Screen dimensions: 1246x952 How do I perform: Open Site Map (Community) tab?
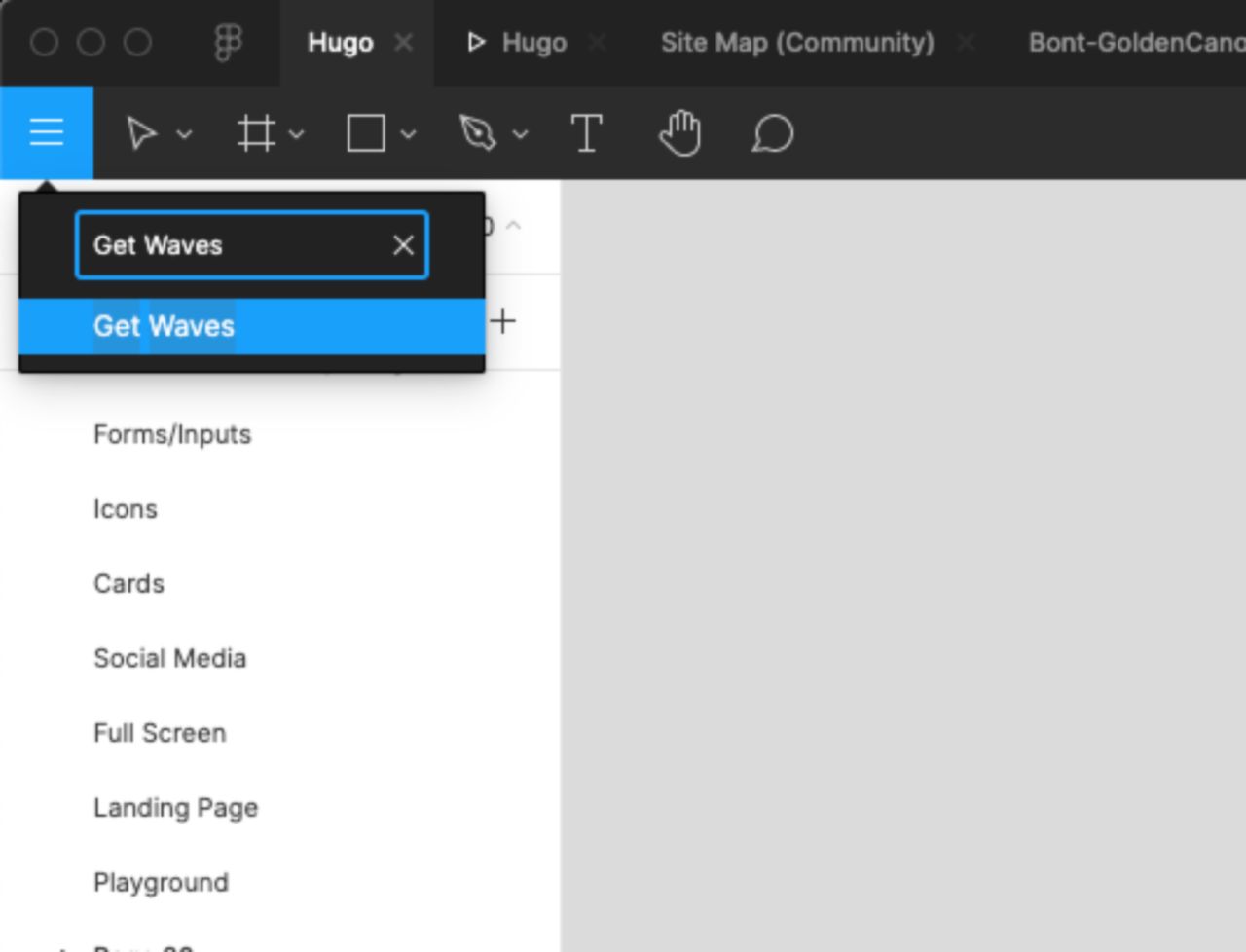click(x=797, y=43)
